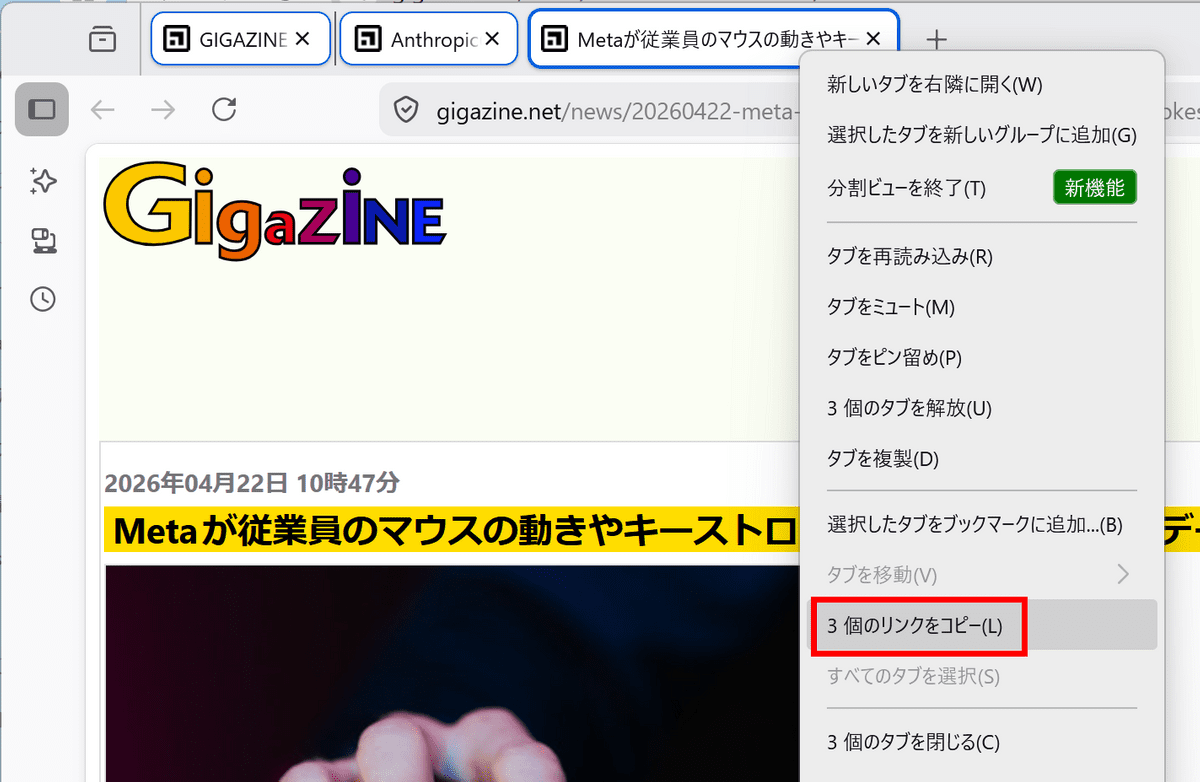Reload the page with the refresh icon
Image resolution: width=1200 pixels, height=782 pixels.
click(225, 109)
